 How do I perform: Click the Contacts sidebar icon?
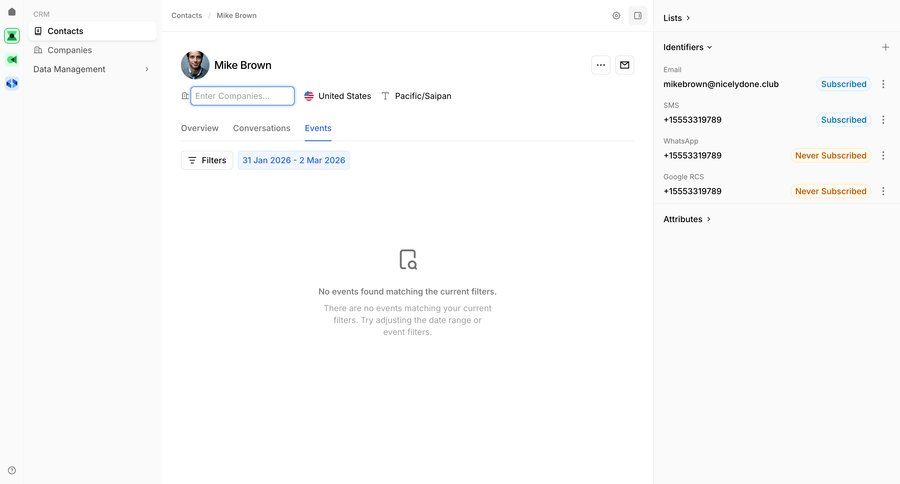(x=38, y=31)
